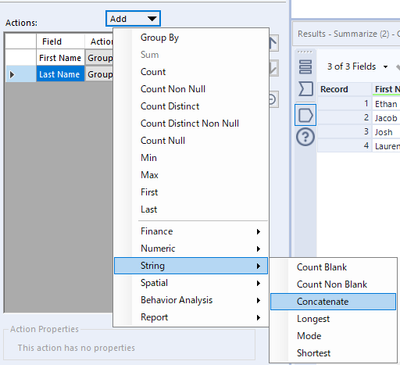Viewport: 400px width, 365px height.
Task: Open the Add actions dropdown
Action: point(133,19)
